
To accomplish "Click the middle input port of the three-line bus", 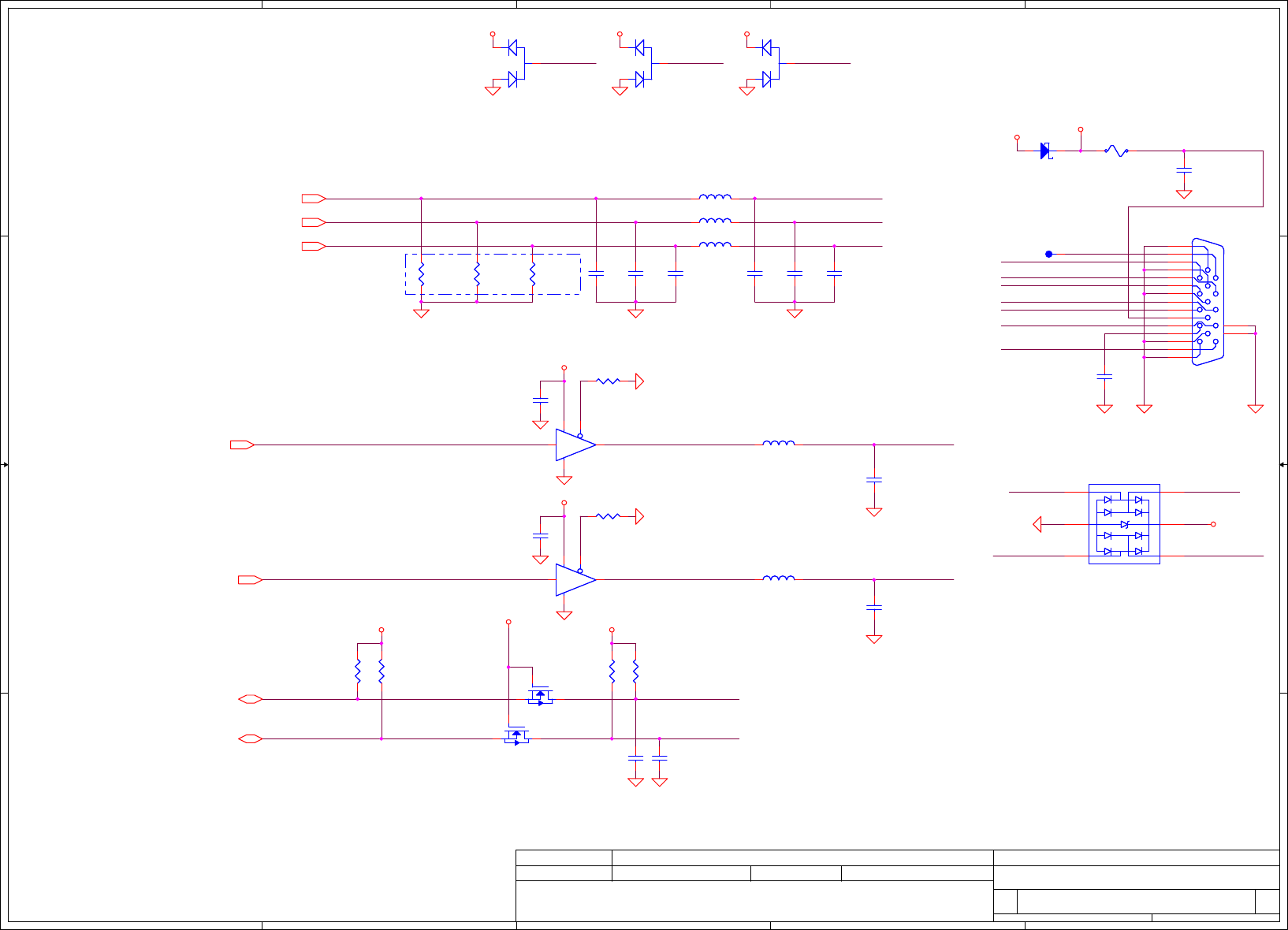I will point(314,222).
